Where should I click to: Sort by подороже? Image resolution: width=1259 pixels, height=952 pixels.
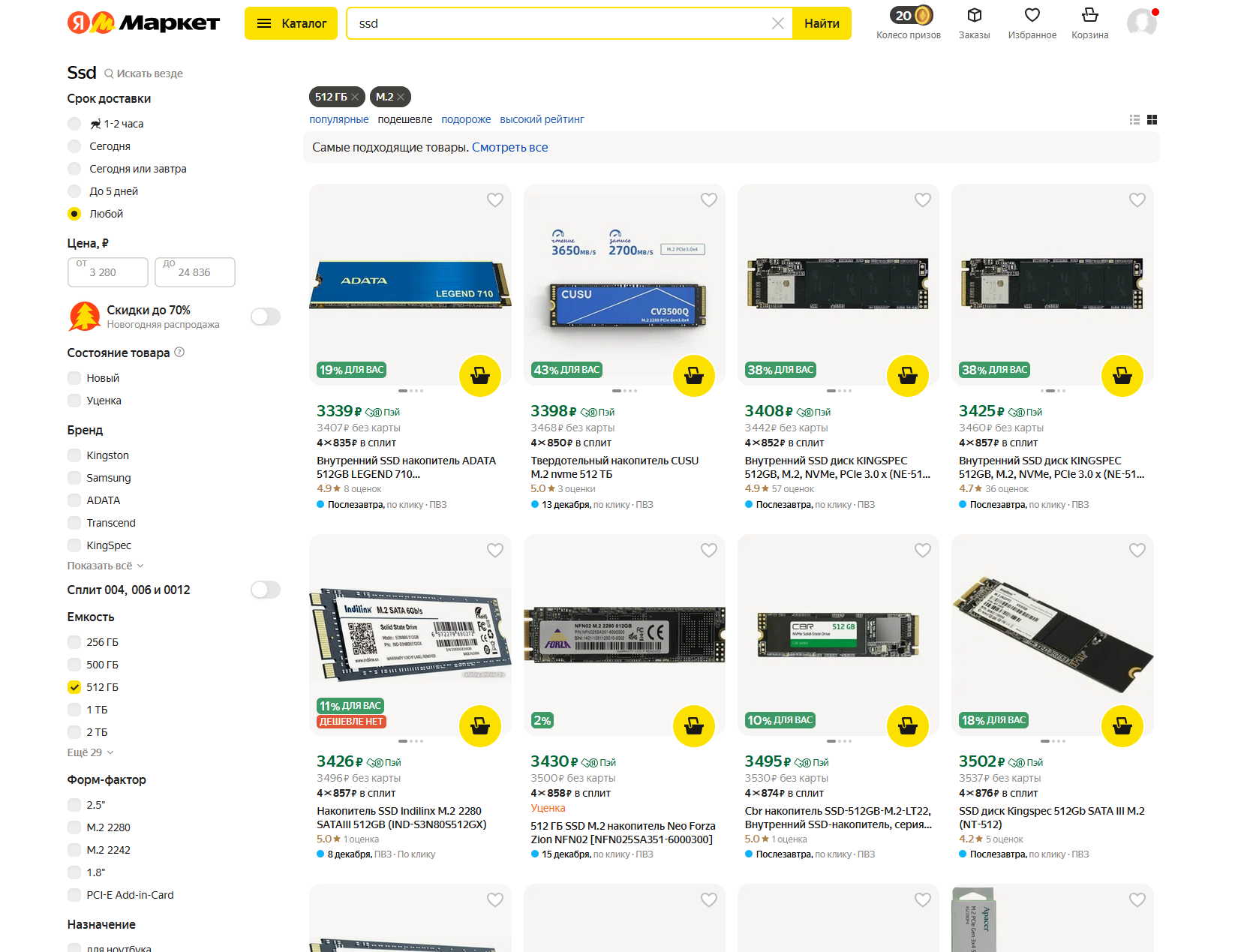tap(466, 119)
